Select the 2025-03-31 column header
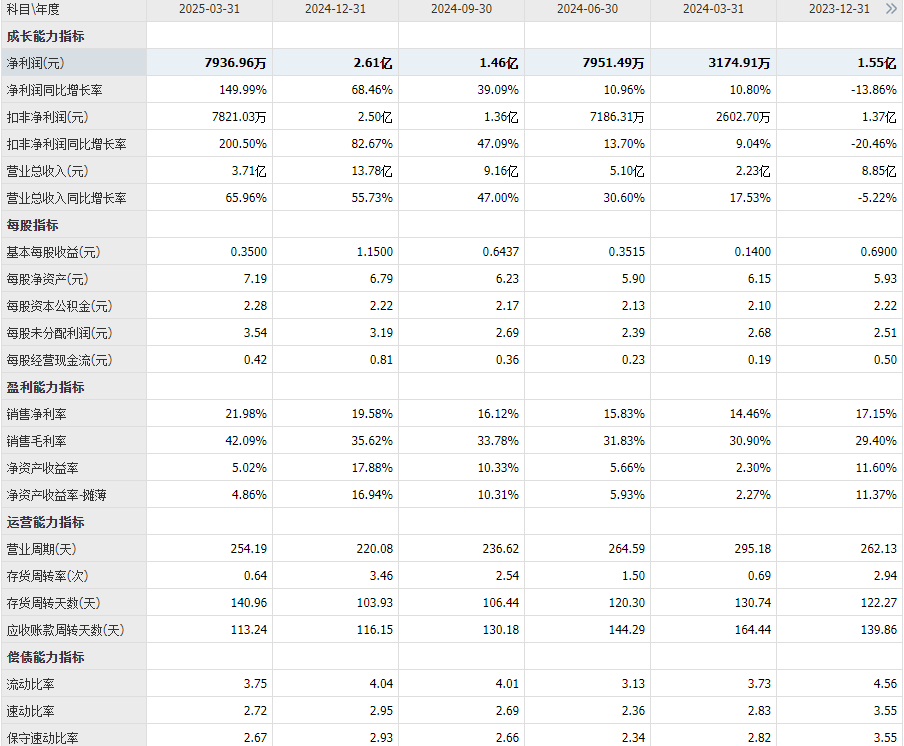Image resolution: width=904 pixels, height=746 pixels. coord(209,9)
